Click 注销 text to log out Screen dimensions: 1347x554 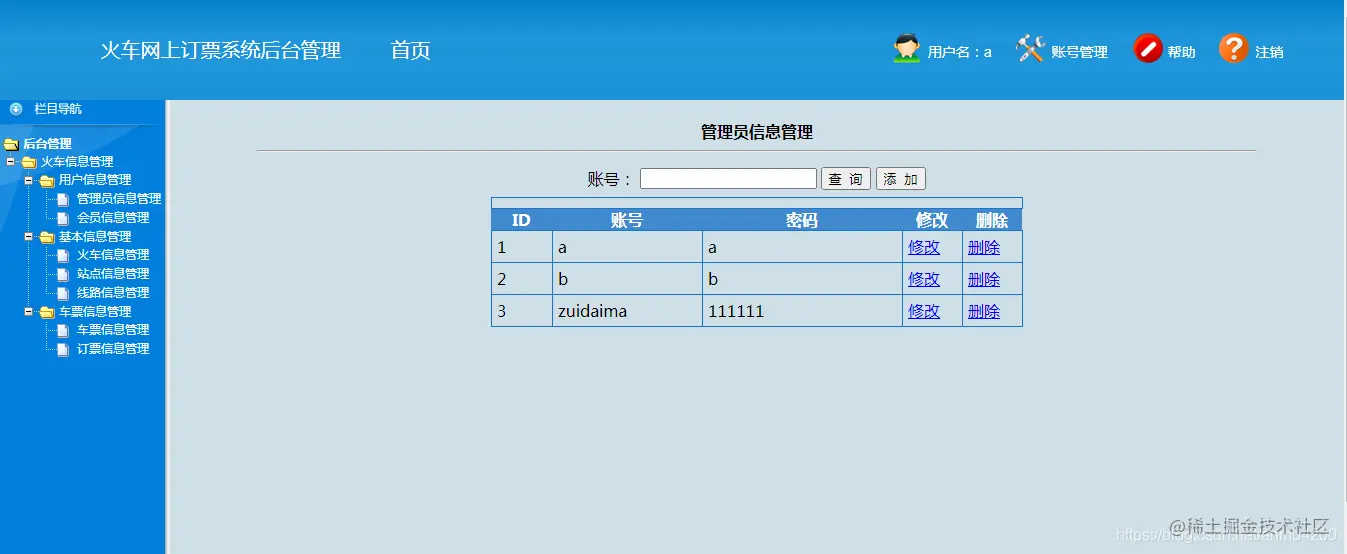point(1269,52)
